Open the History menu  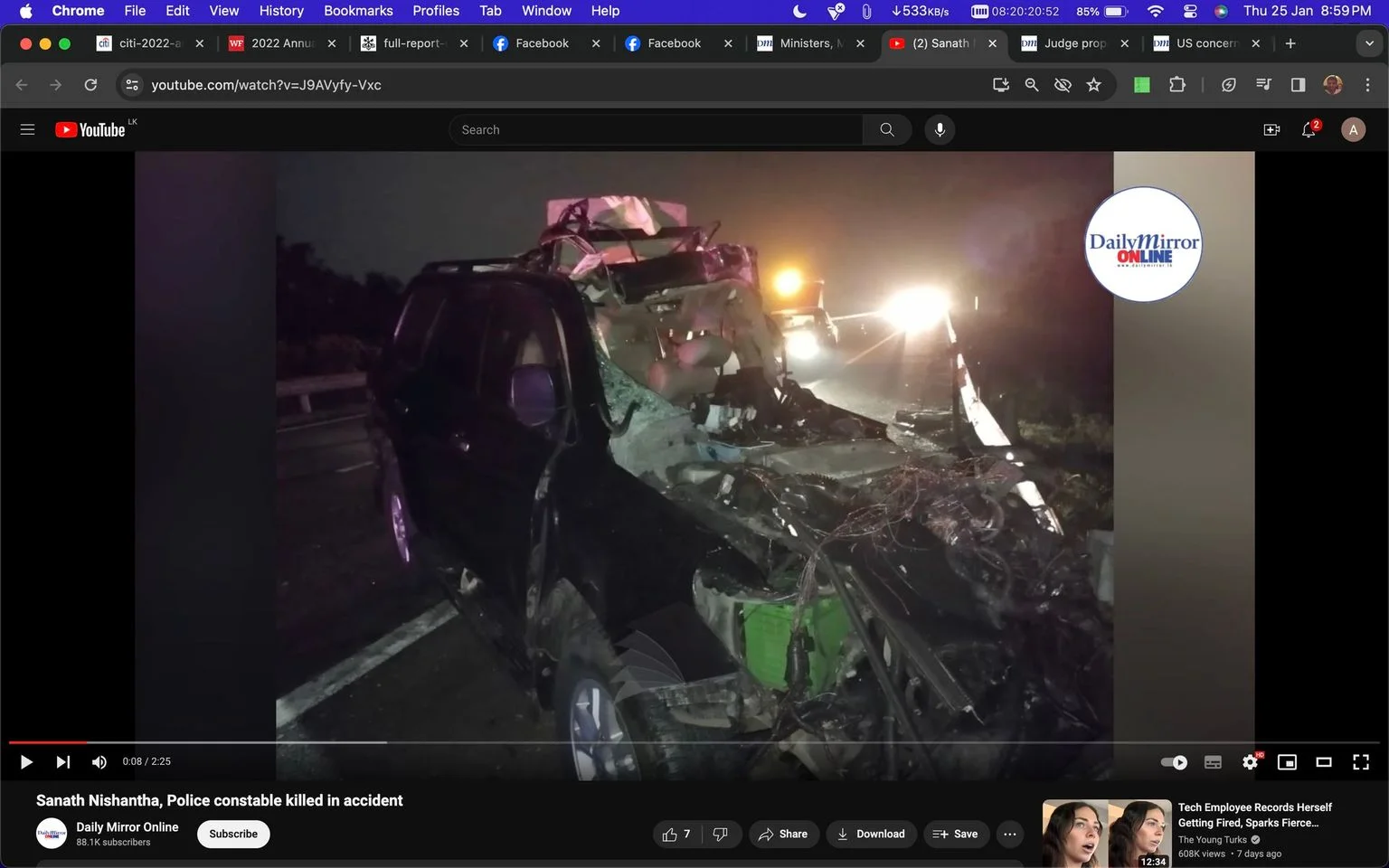coord(281,11)
